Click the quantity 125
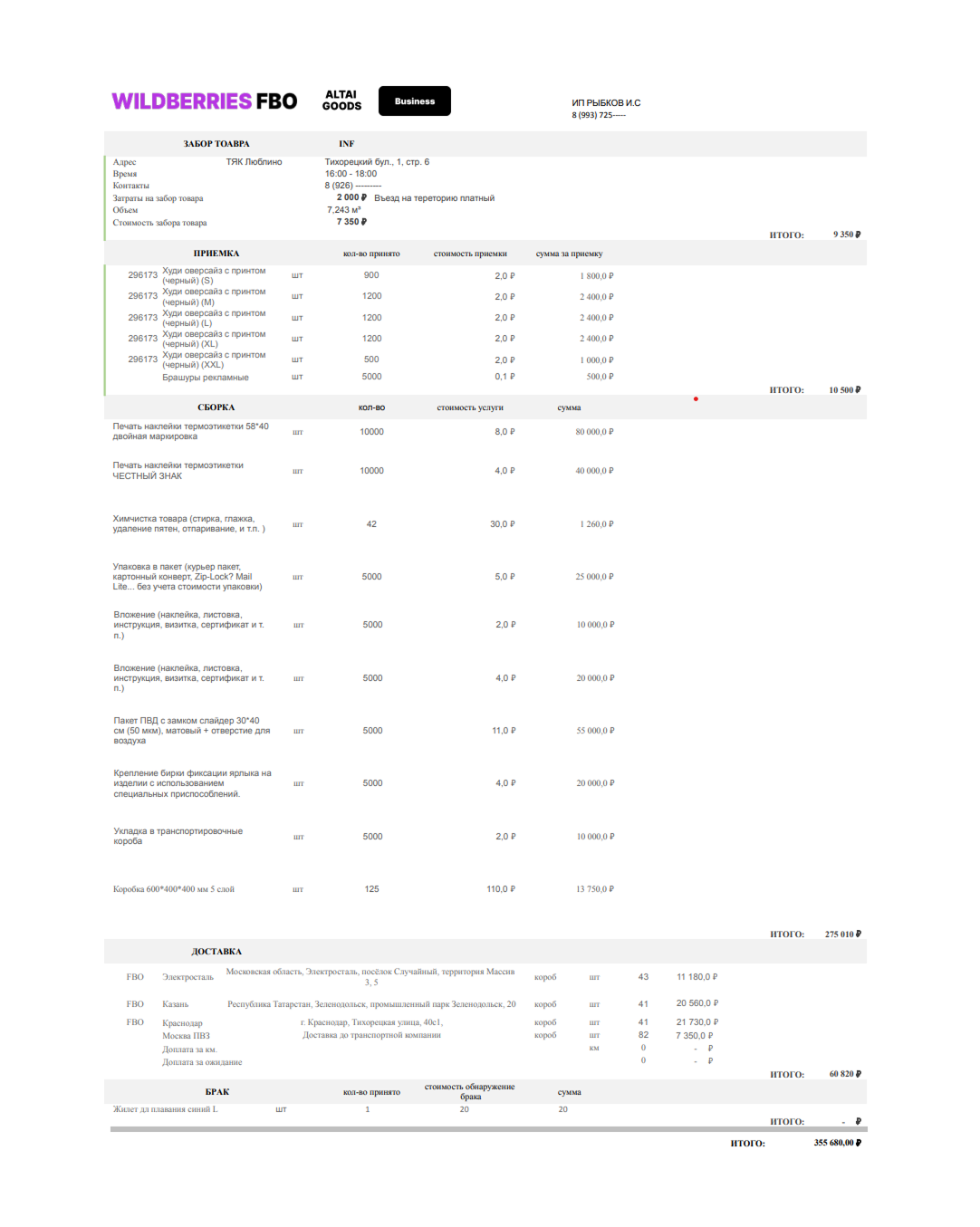Screen dimensions: 980x1227 tap(372, 889)
